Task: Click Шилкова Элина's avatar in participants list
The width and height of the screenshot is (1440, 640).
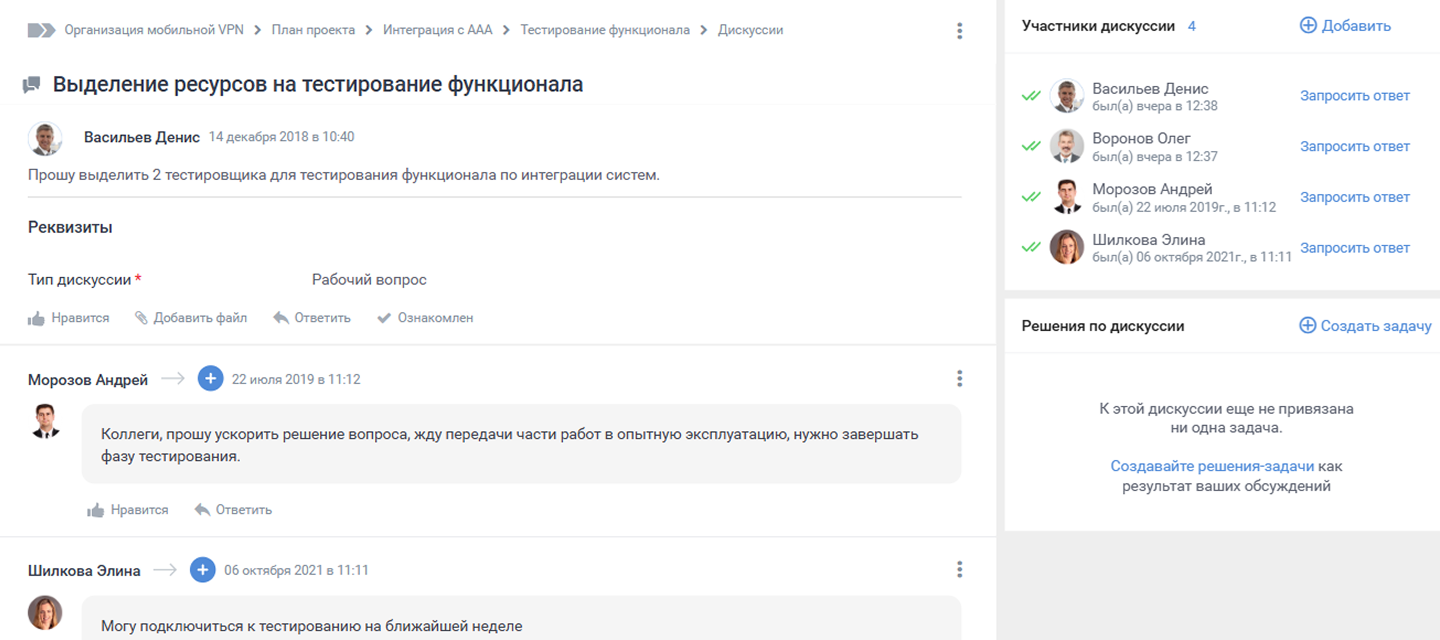Action: (x=1067, y=247)
